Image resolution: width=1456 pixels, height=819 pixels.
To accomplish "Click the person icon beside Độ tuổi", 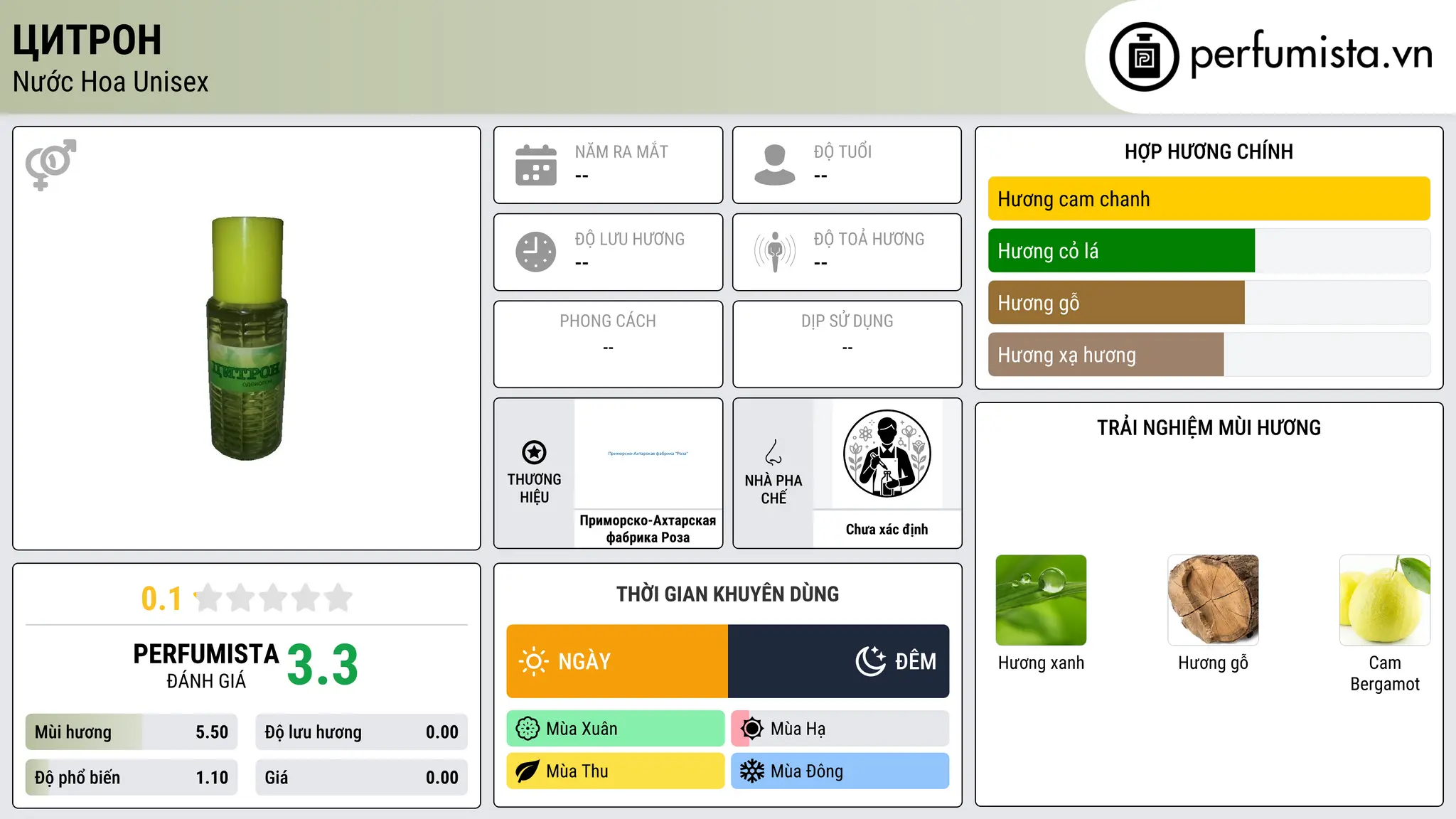I will [774, 165].
